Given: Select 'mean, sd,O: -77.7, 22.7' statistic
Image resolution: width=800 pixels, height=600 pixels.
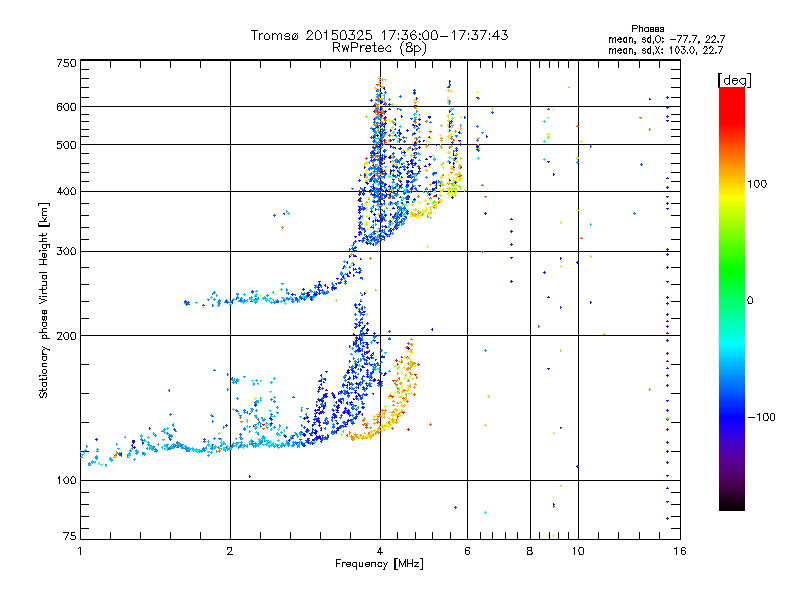Looking at the screenshot, I should coord(666,39).
